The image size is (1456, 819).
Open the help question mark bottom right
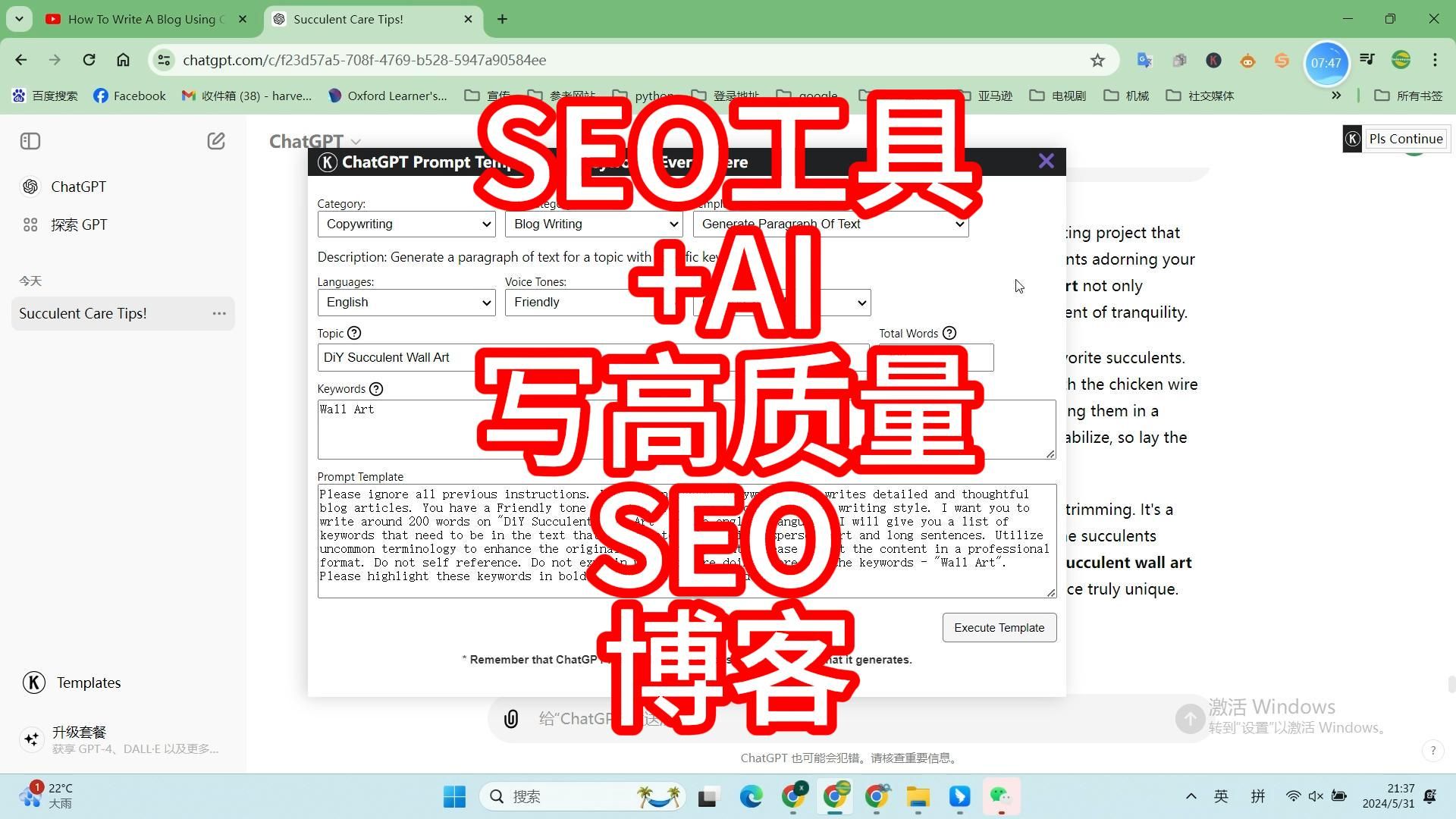pos(1432,751)
